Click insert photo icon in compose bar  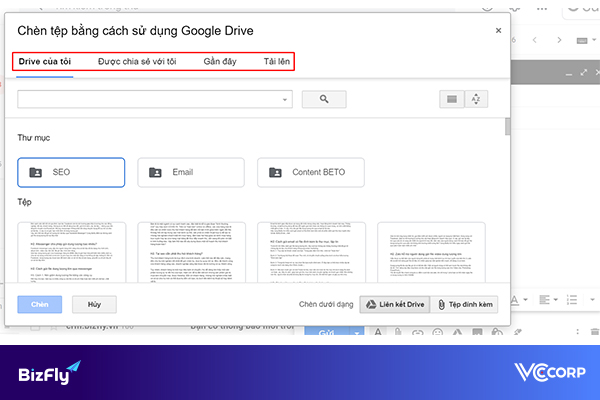coord(477,331)
